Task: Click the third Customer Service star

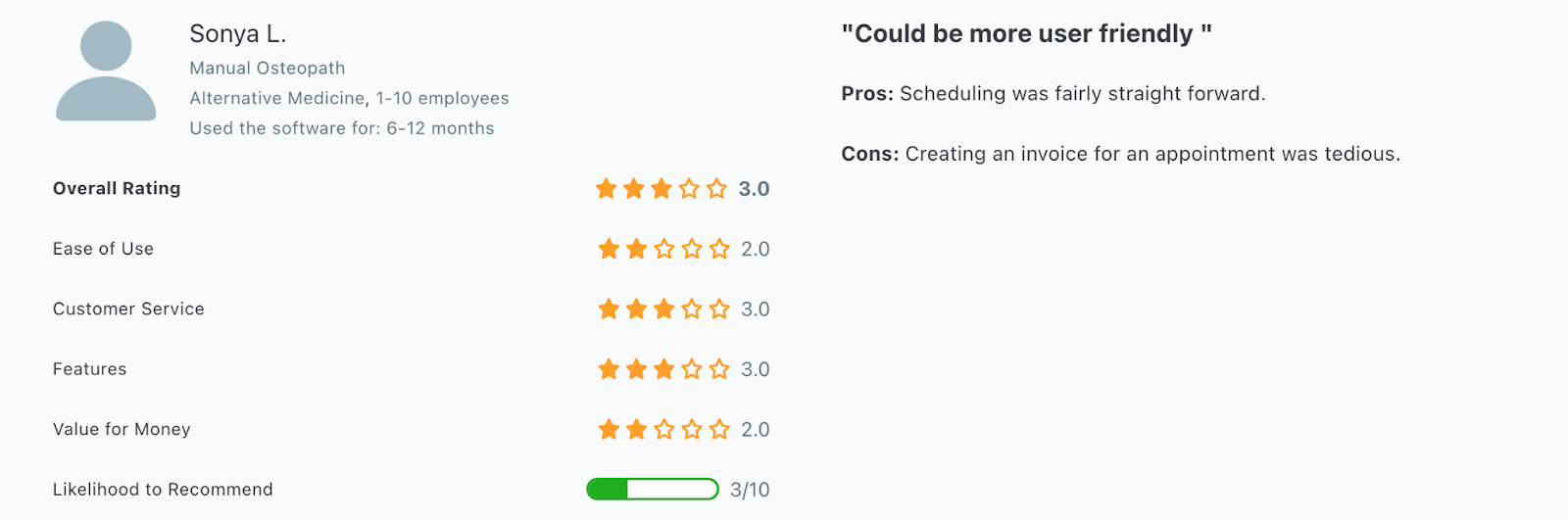Action: pos(664,309)
